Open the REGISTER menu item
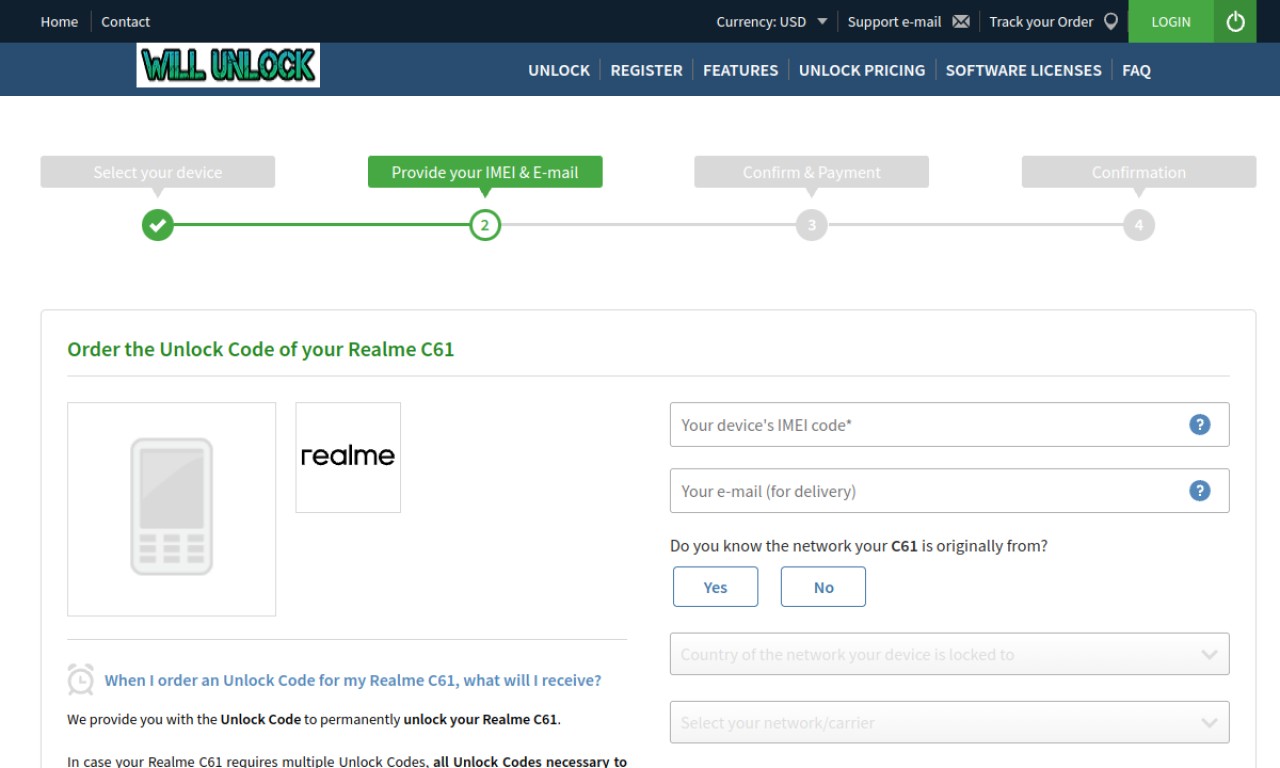The height and width of the screenshot is (768, 1280). [646, 70]
